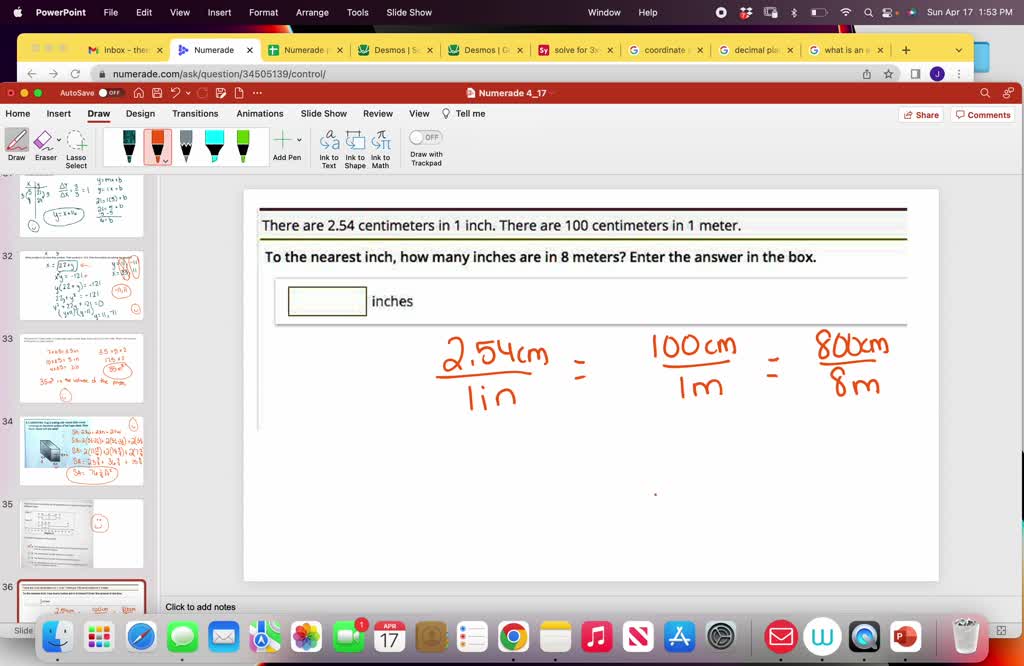Click the Share button
The width and height of the screenshot is (1024, 666).
tap(919, 114)
